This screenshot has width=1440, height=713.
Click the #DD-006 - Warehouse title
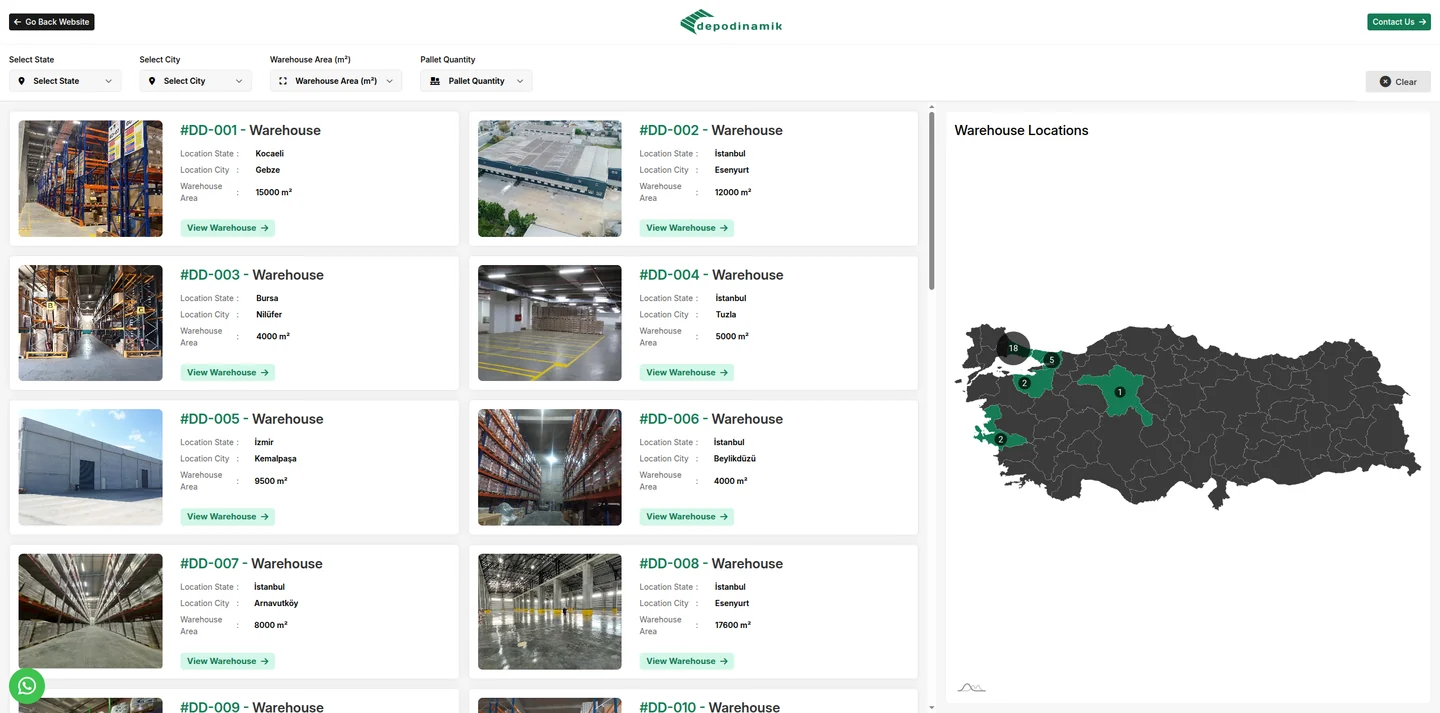click(712, 419)
